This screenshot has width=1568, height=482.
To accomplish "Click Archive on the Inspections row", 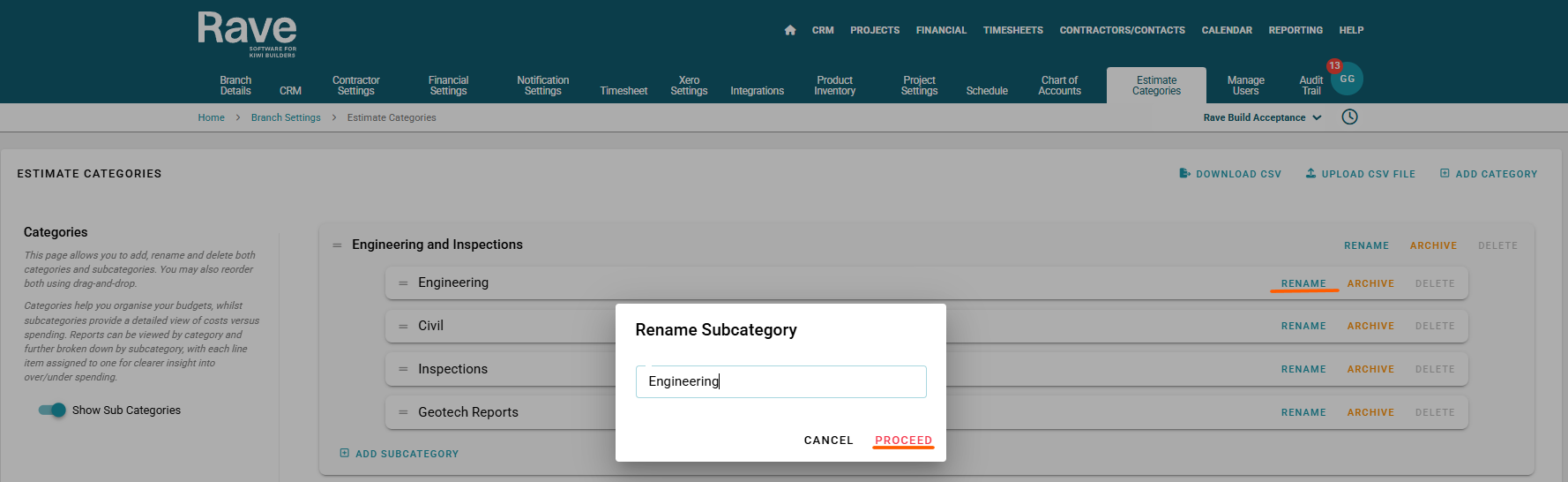I will pyautogui.click(x=1370, y=369).
